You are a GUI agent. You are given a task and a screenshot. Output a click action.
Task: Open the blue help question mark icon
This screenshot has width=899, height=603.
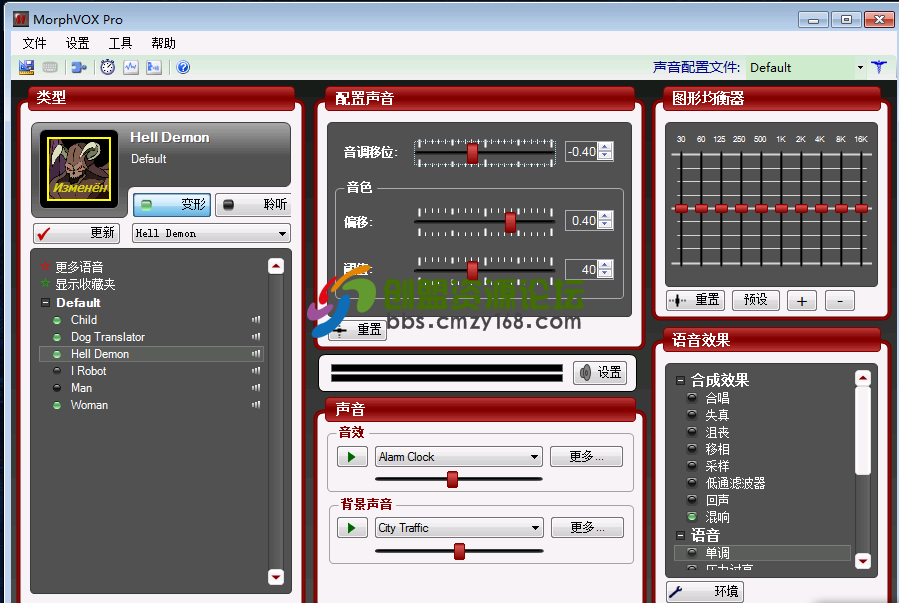point(183,67)
